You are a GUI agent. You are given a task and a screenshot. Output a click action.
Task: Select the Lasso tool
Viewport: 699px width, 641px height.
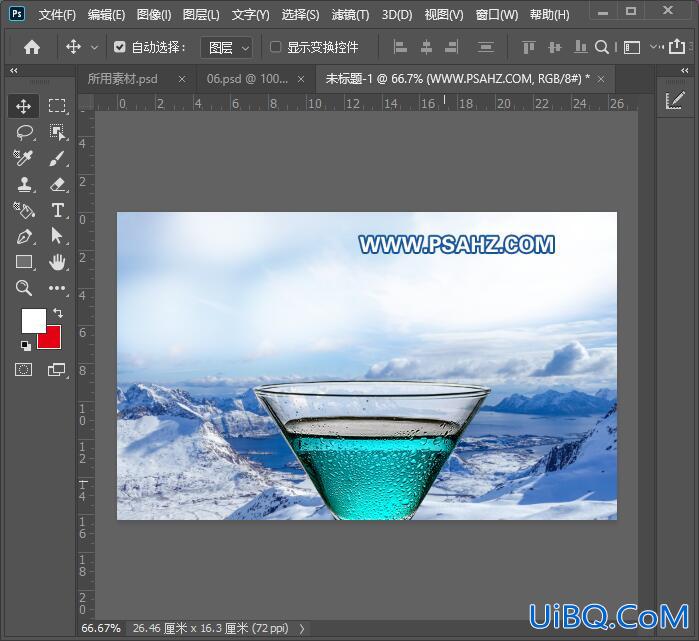[x=24, y=132]
